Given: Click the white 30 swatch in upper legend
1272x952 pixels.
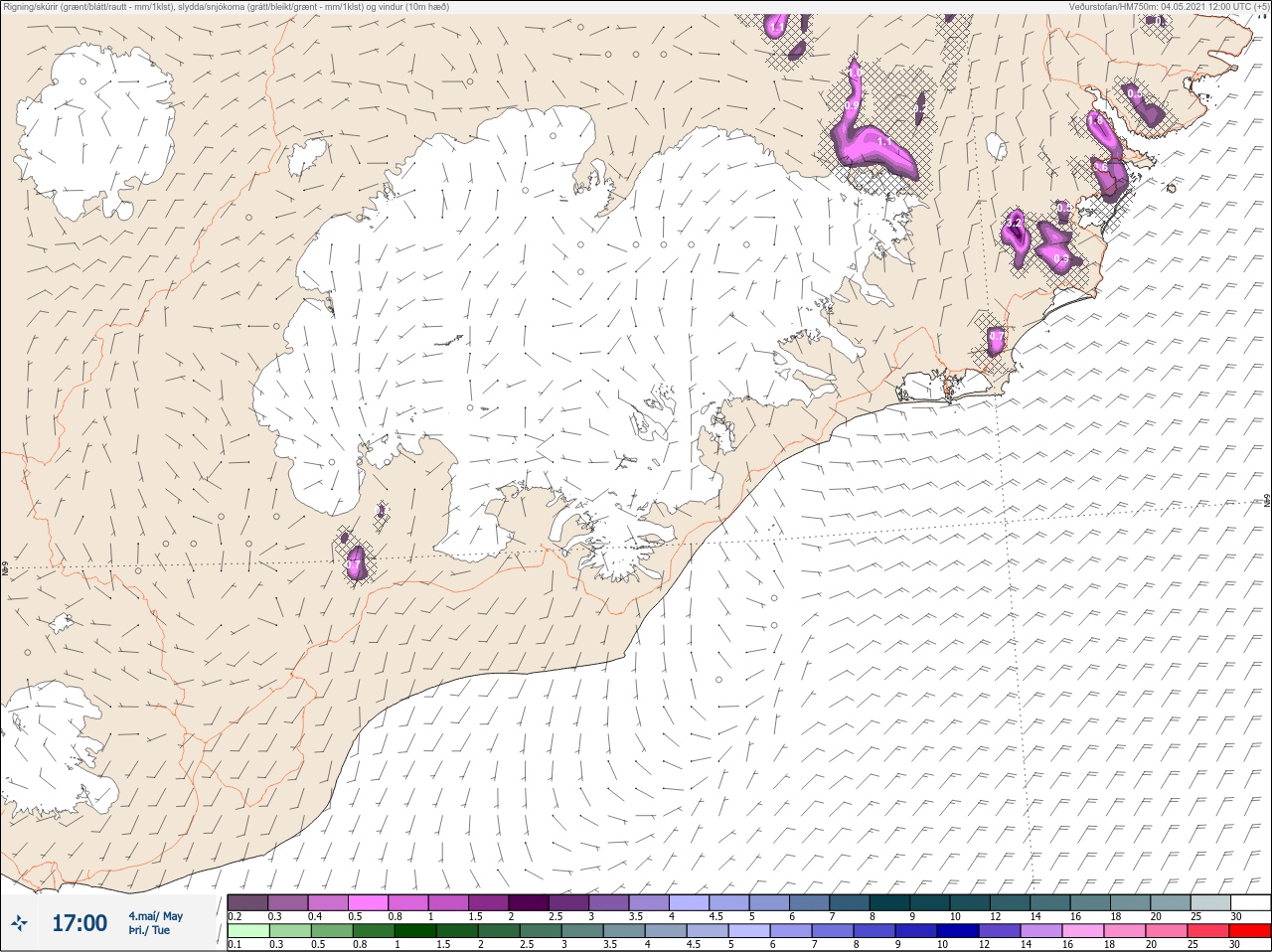Looking at the screenshot, I should pyautogui.click(x=1250, y=902).
